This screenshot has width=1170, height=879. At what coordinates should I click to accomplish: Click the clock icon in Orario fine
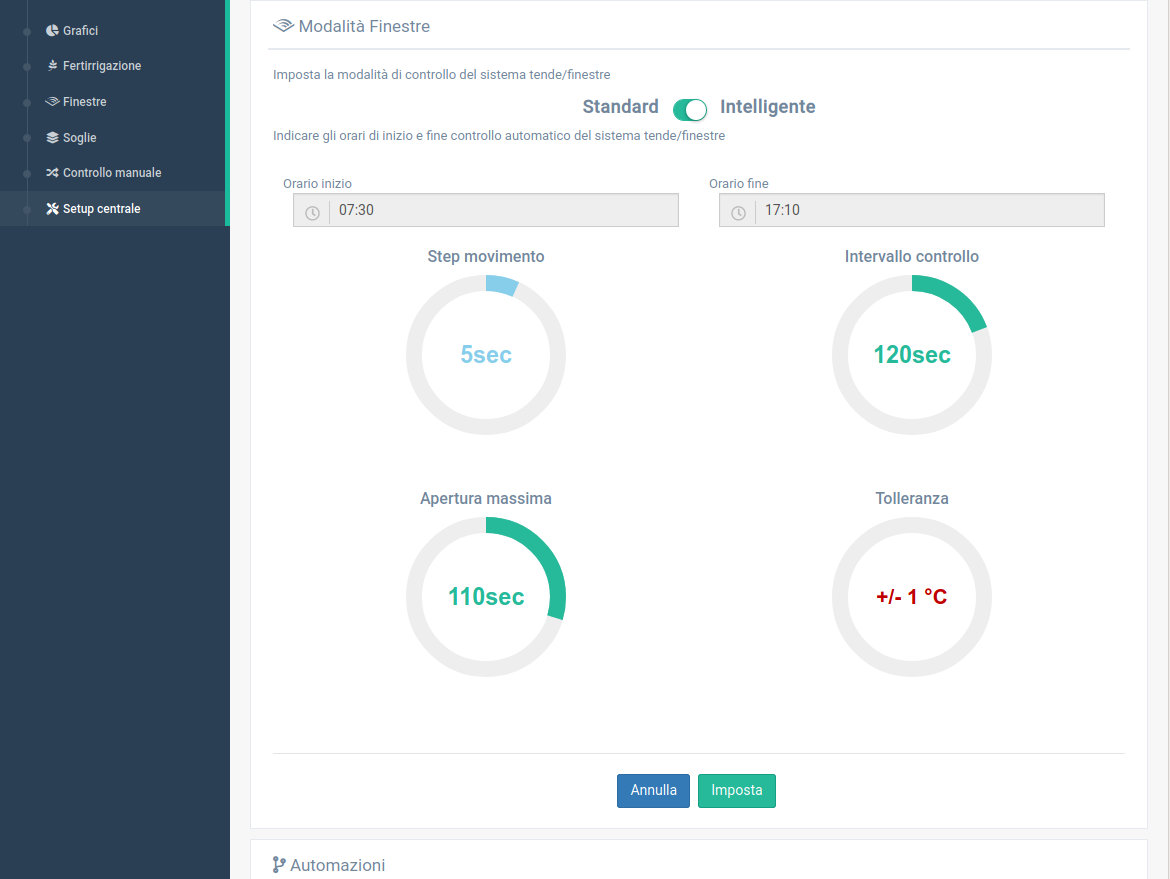coord(738,213)
